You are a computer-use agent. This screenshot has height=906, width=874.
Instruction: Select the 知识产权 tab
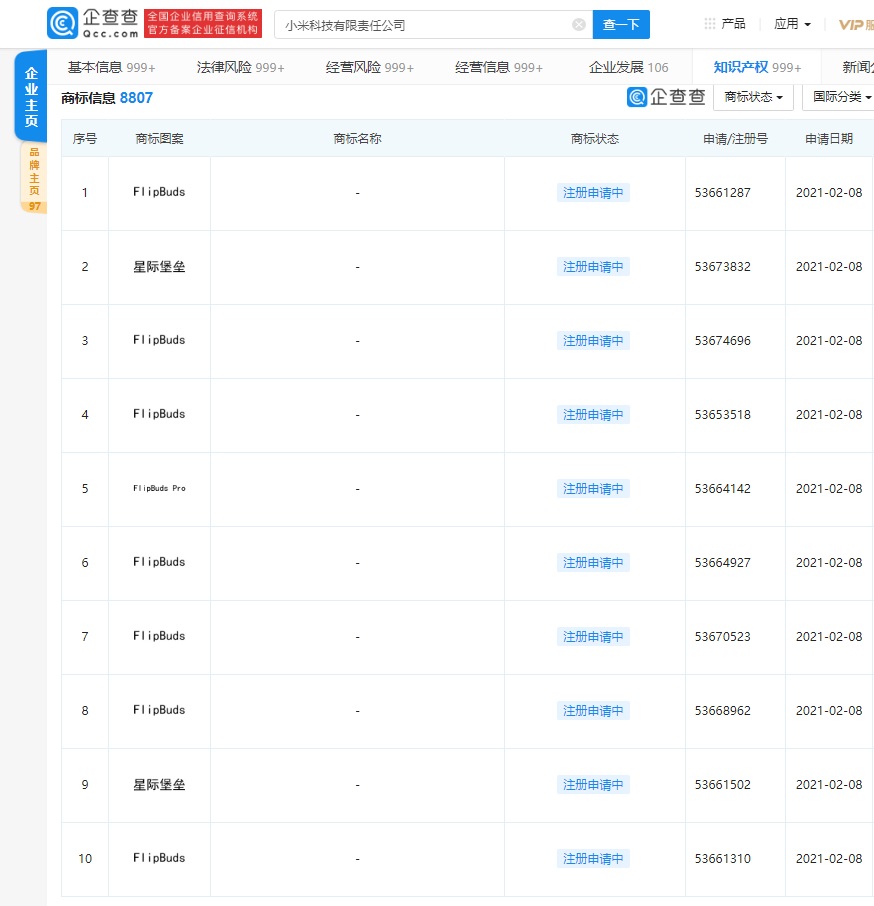point(757,68)
